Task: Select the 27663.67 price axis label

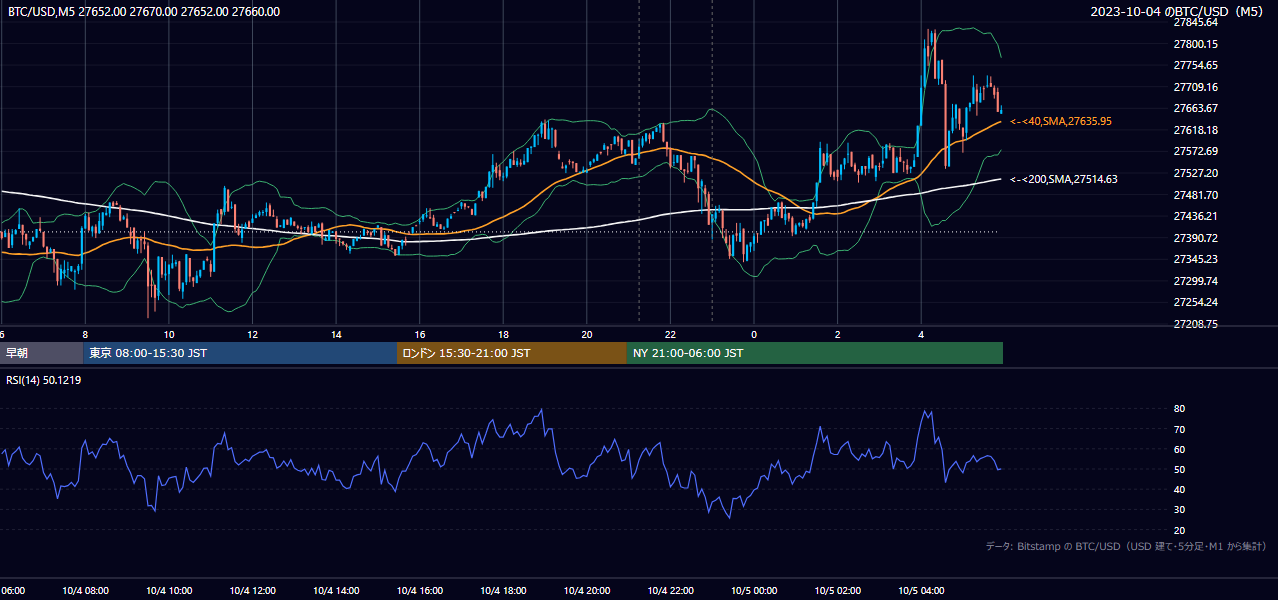Action: pyautogui.click(x=1195, y=108)
